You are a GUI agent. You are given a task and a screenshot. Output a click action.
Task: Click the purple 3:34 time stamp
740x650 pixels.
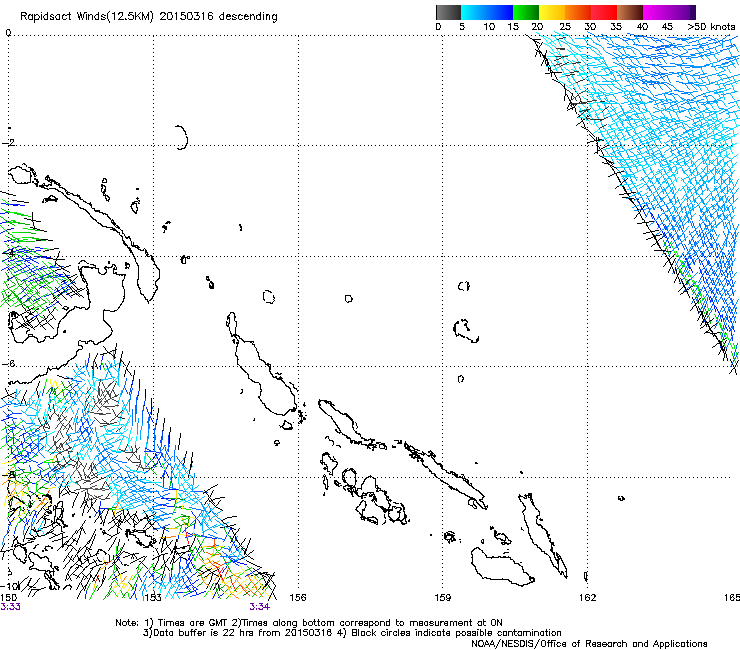[x=260, y=607]
